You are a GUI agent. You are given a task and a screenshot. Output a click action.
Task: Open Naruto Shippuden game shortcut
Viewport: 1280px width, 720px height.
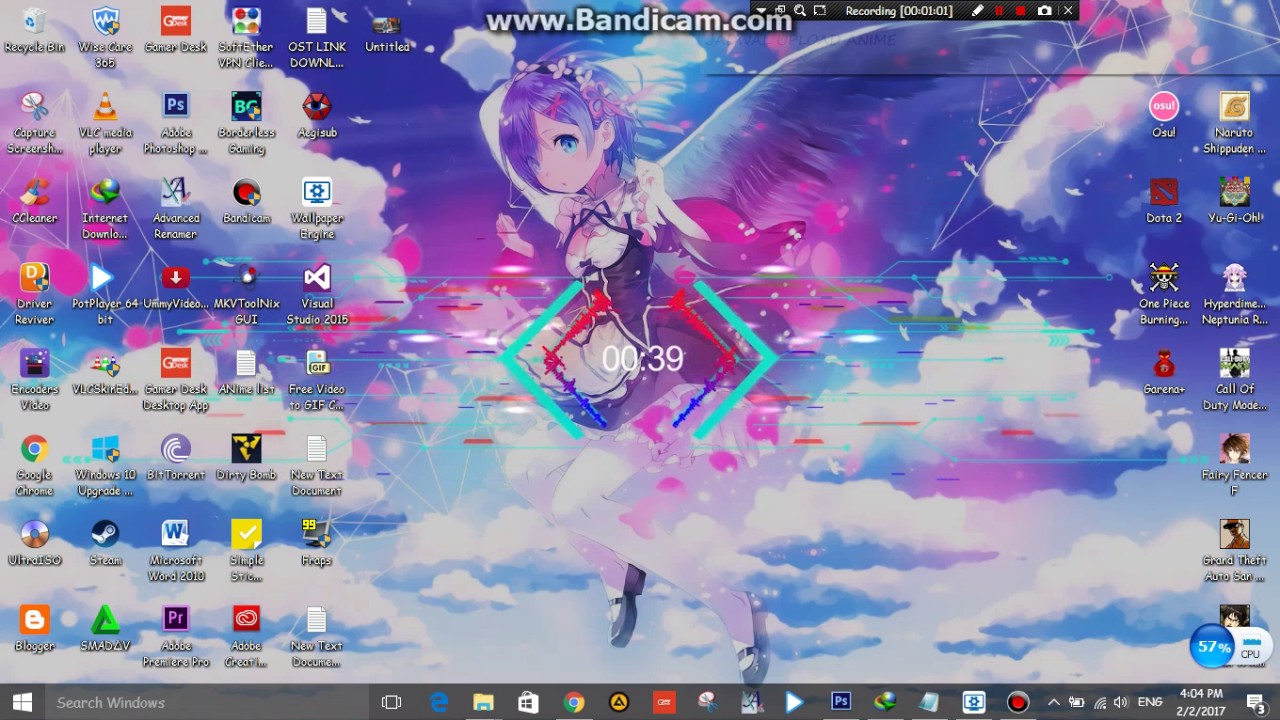[x=1235, y=123]
